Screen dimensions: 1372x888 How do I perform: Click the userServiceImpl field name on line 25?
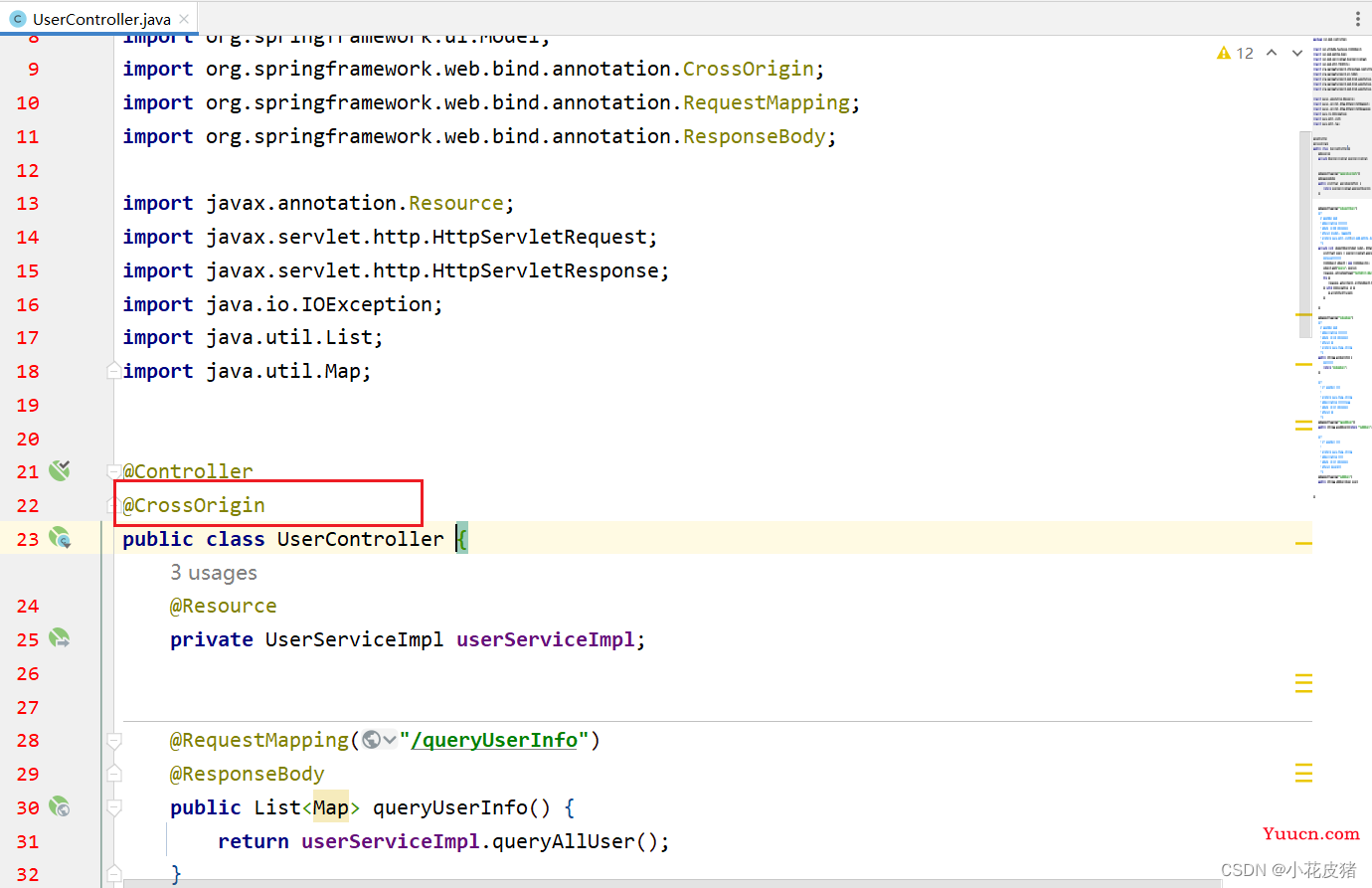(545, 639)
